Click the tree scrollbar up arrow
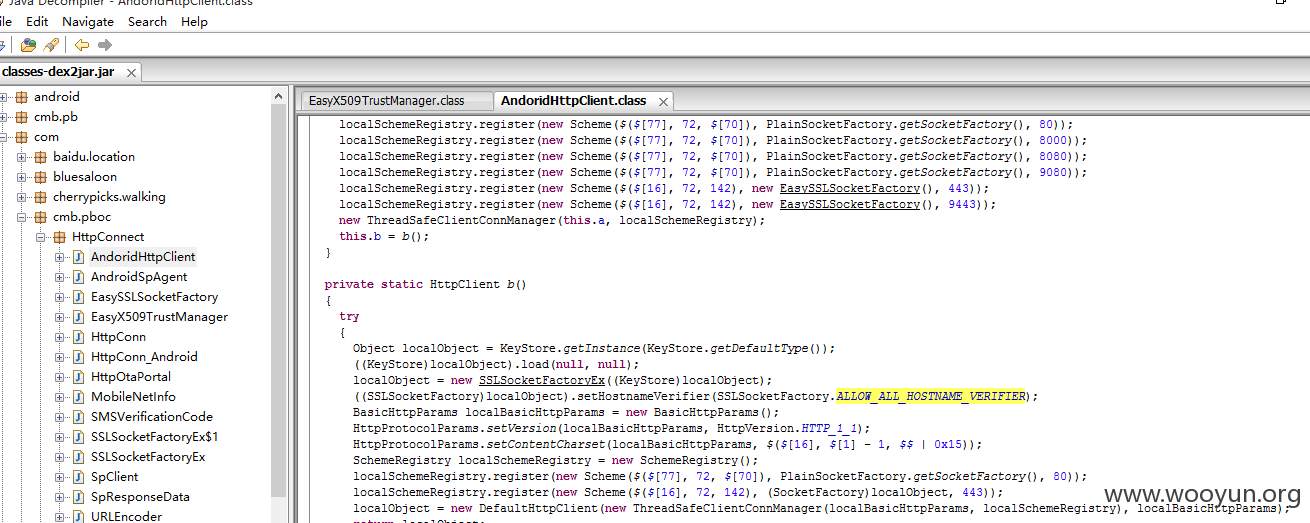The height and width of the screenshot is (523, 1310). [279, 96]
